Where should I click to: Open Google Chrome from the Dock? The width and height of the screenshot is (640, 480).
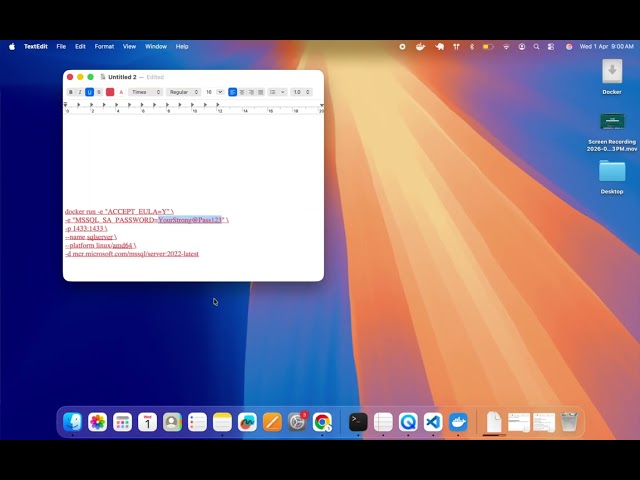pyautogui.click(x=322, y=422)
